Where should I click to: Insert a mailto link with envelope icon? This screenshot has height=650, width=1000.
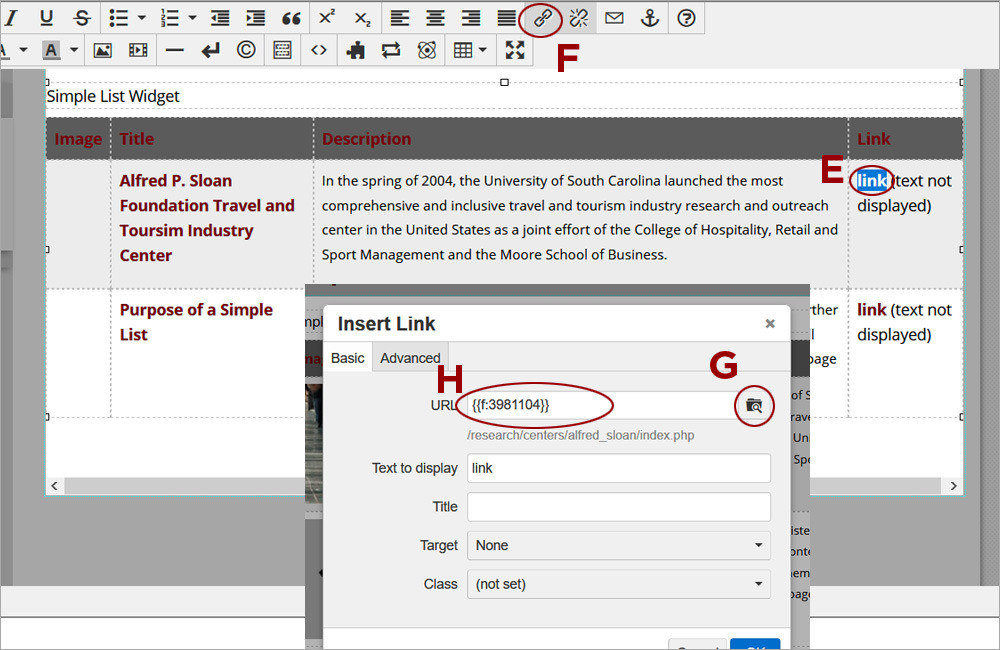point(614,18)
